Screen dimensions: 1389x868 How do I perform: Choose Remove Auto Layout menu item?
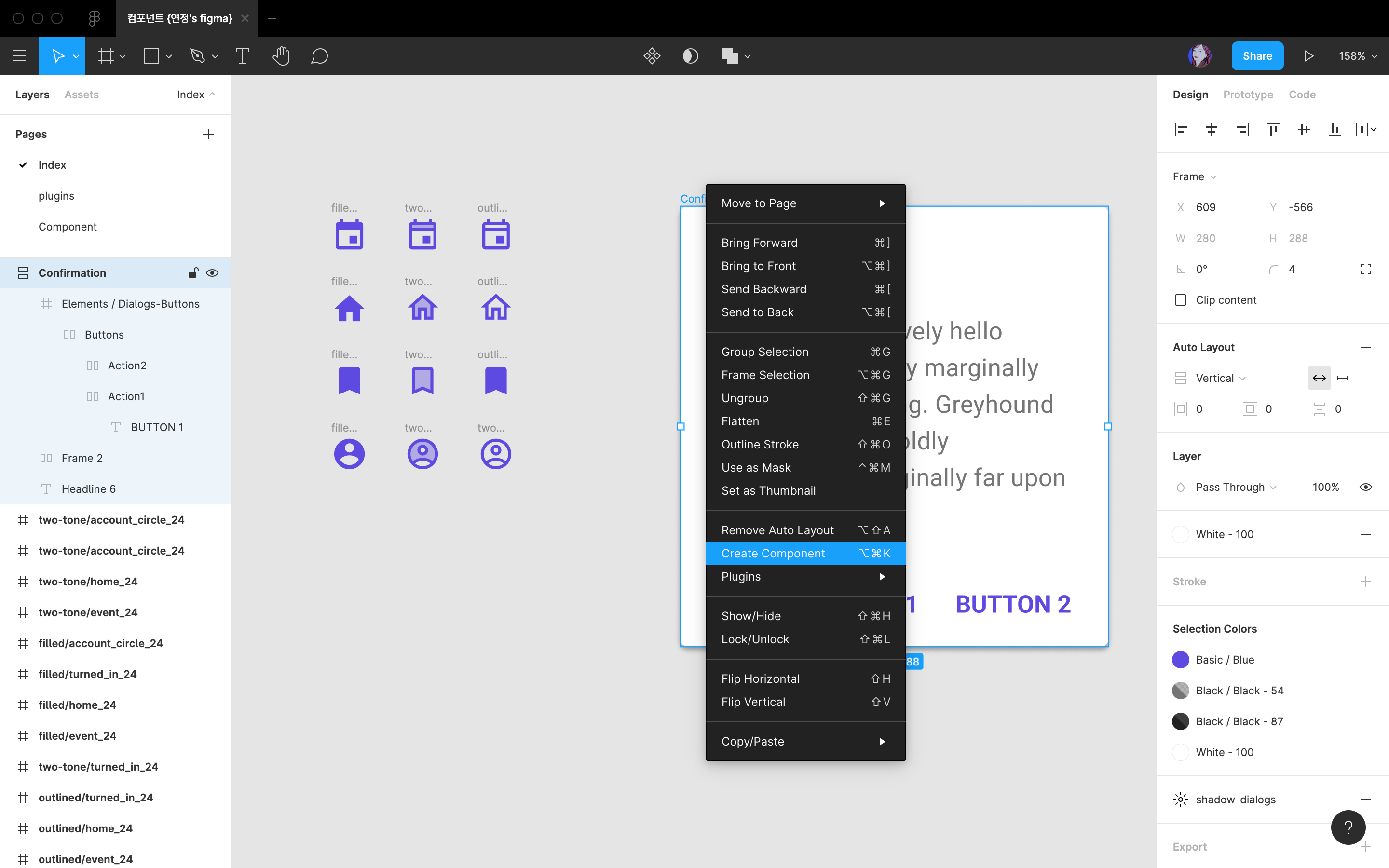click(x=805, y=530)
